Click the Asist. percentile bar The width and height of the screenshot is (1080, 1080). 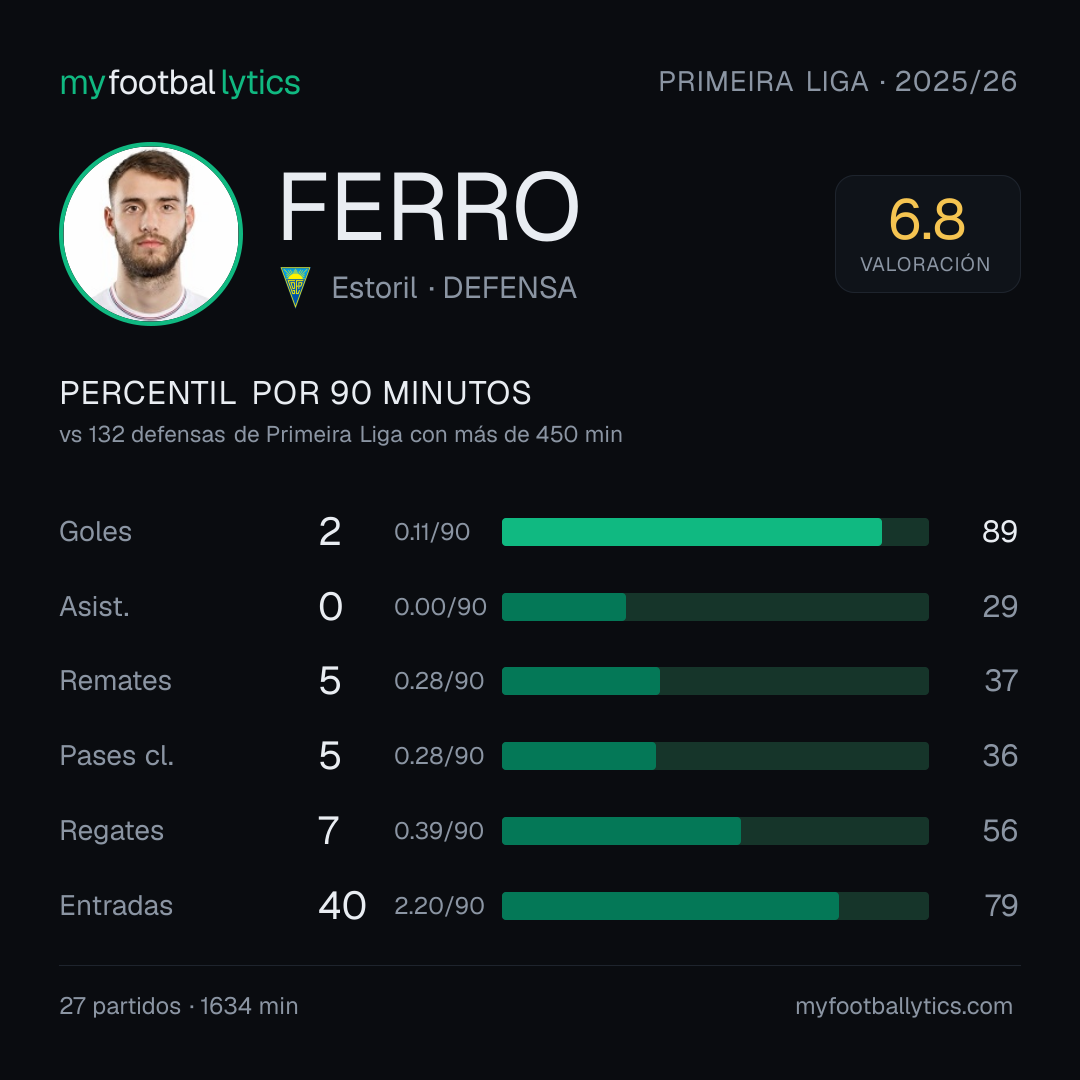click(x=715, y=607)
